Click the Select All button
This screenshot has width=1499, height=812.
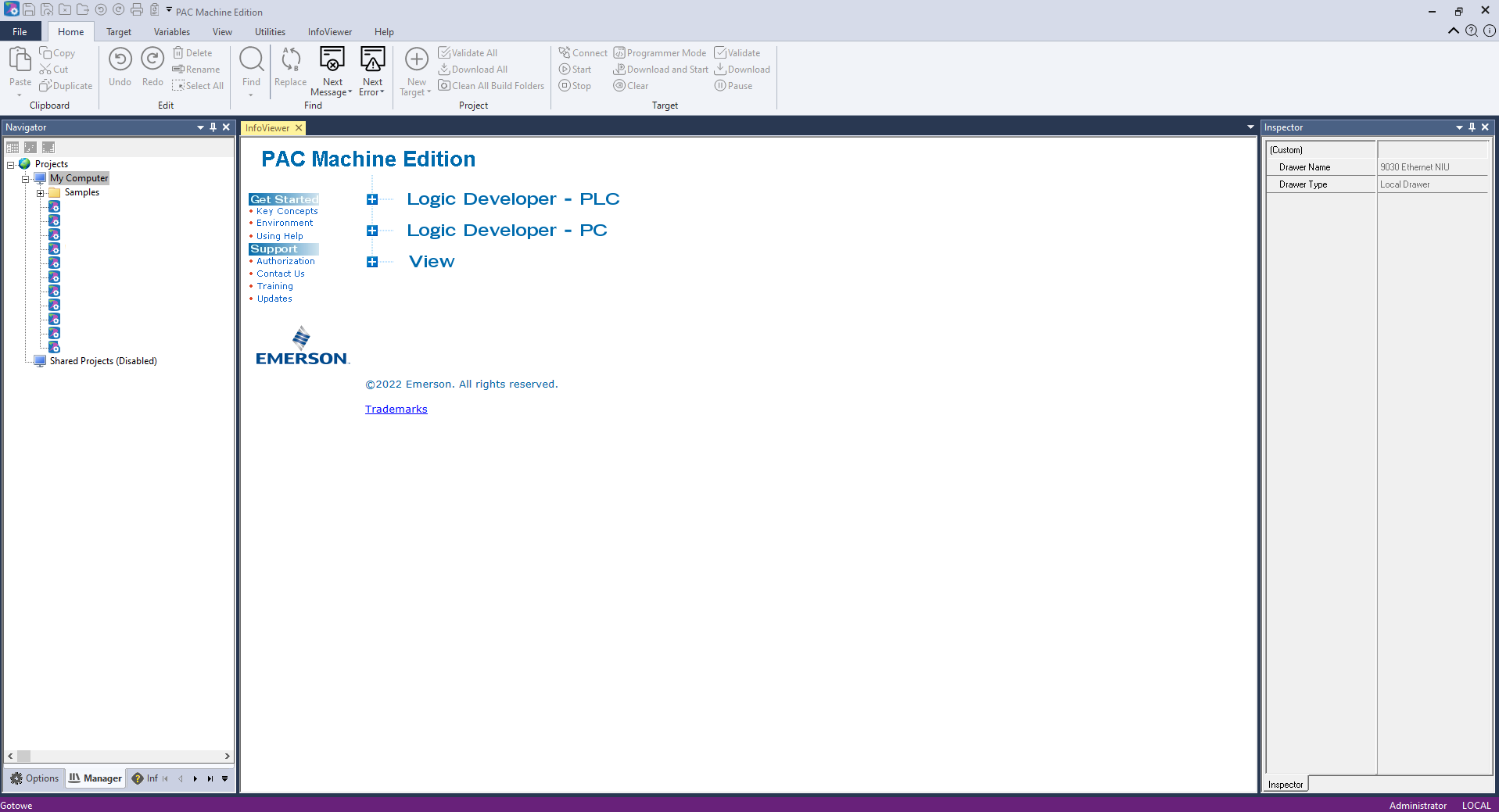click(x=199, y=86)
